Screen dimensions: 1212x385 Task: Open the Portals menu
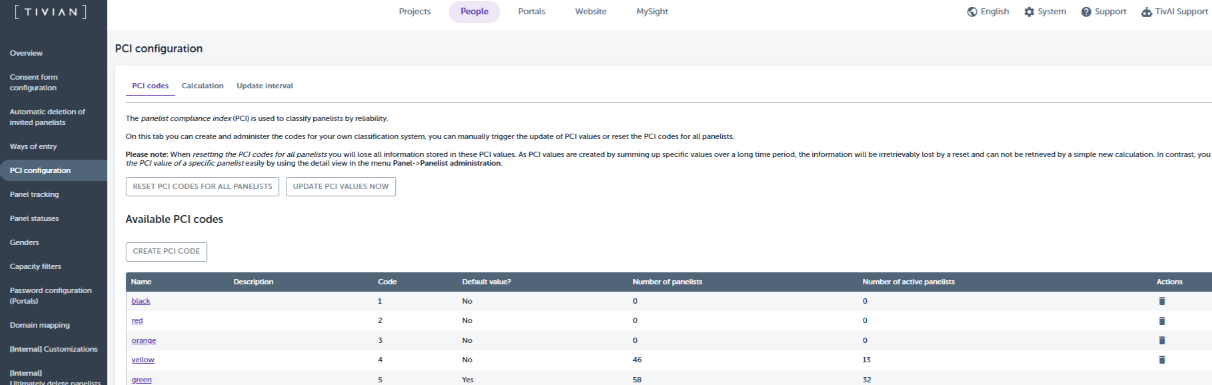point(531,12)
